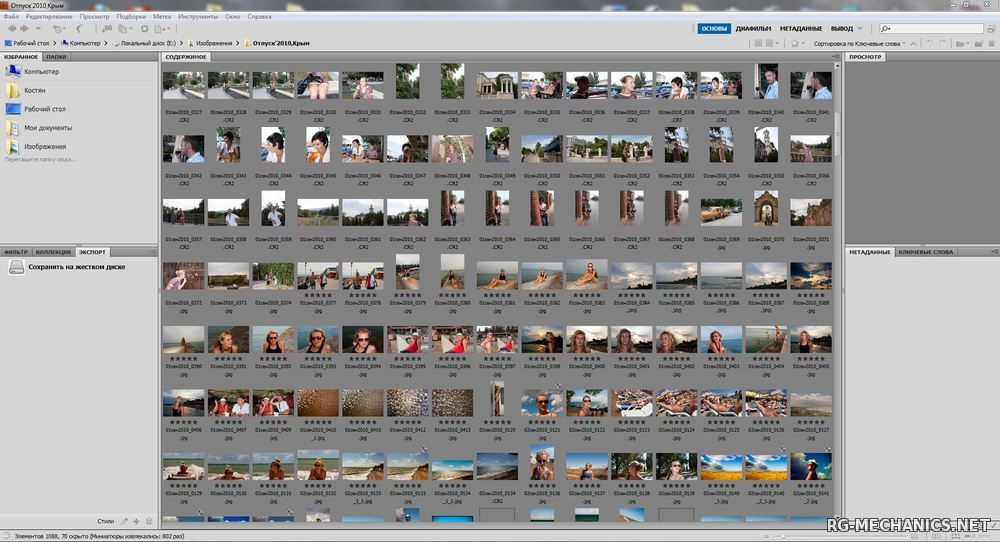Switch to the ДИАФИЛЬМ workspace
The height and width of the screenshot is (542, 1000).
753,28
